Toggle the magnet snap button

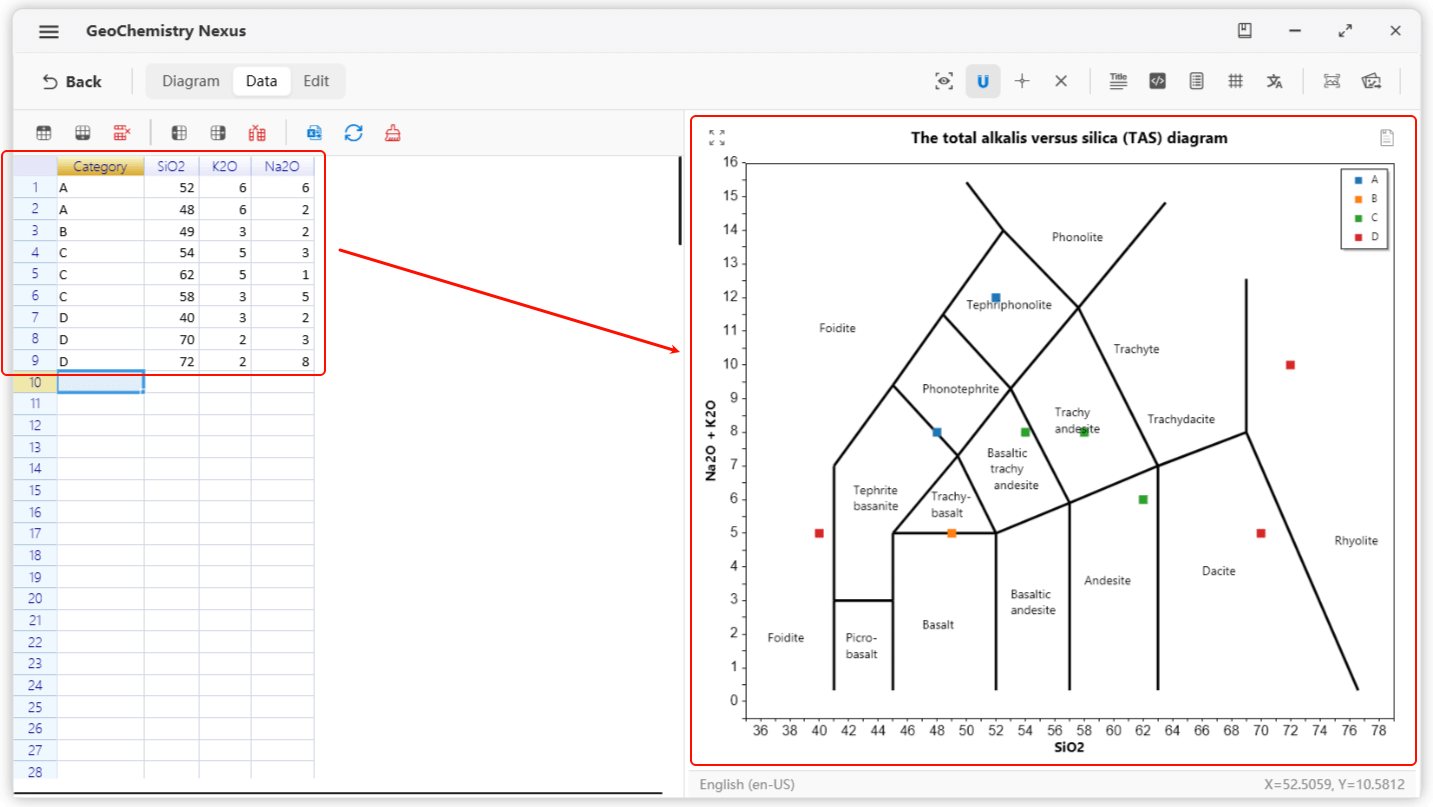(983, 82)
